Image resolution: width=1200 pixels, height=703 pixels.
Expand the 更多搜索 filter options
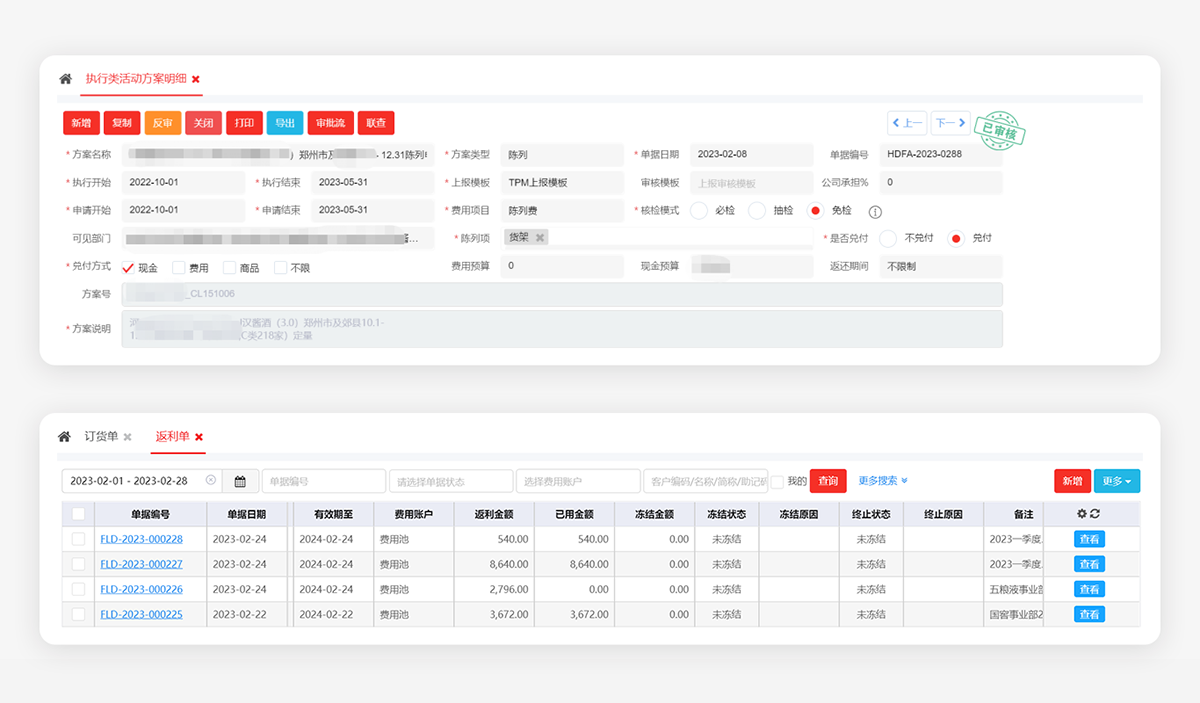tap(883, 481)
